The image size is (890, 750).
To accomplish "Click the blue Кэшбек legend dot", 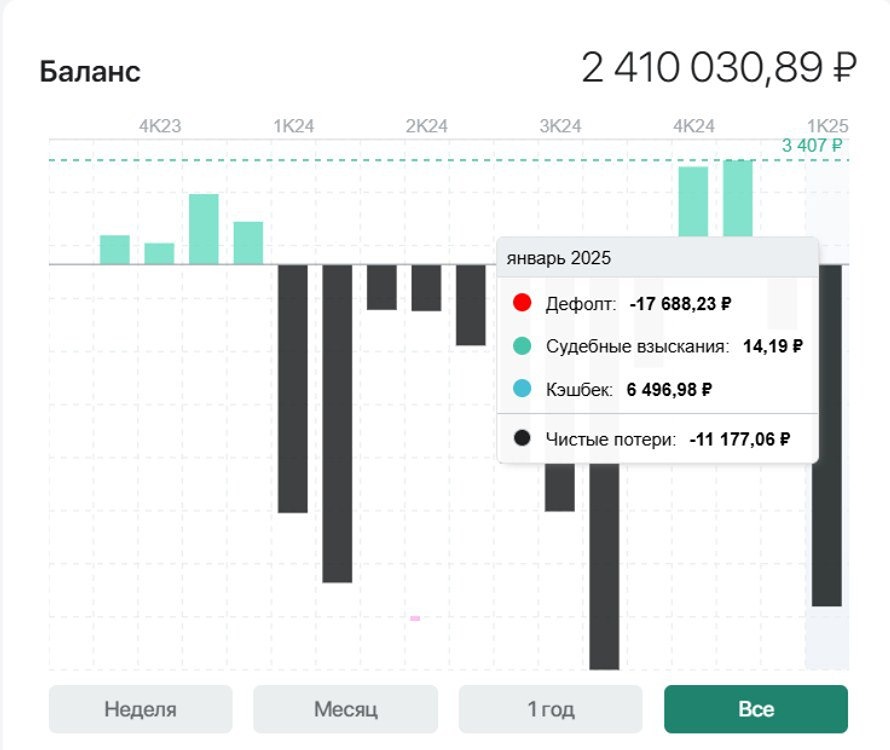I will click(521, 389).
